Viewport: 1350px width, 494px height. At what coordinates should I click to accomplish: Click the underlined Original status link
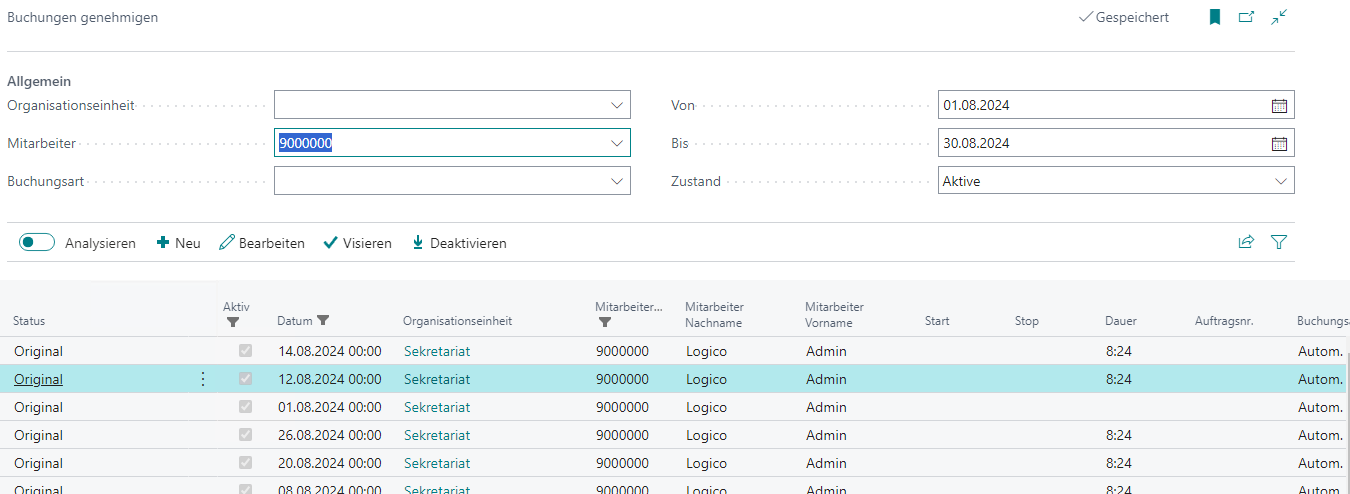[38, 379]
